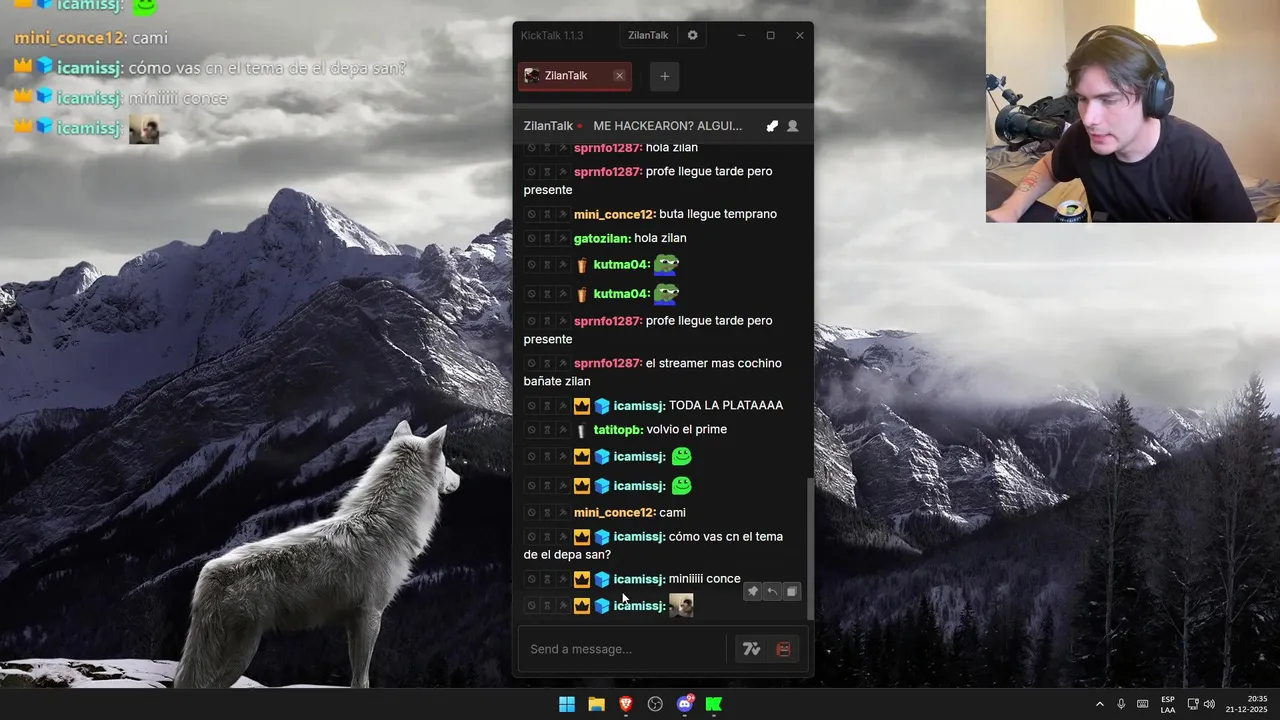
Task: Click stream title 'ME HACKEARON? ALGUI...'
Action: [668, 126]
